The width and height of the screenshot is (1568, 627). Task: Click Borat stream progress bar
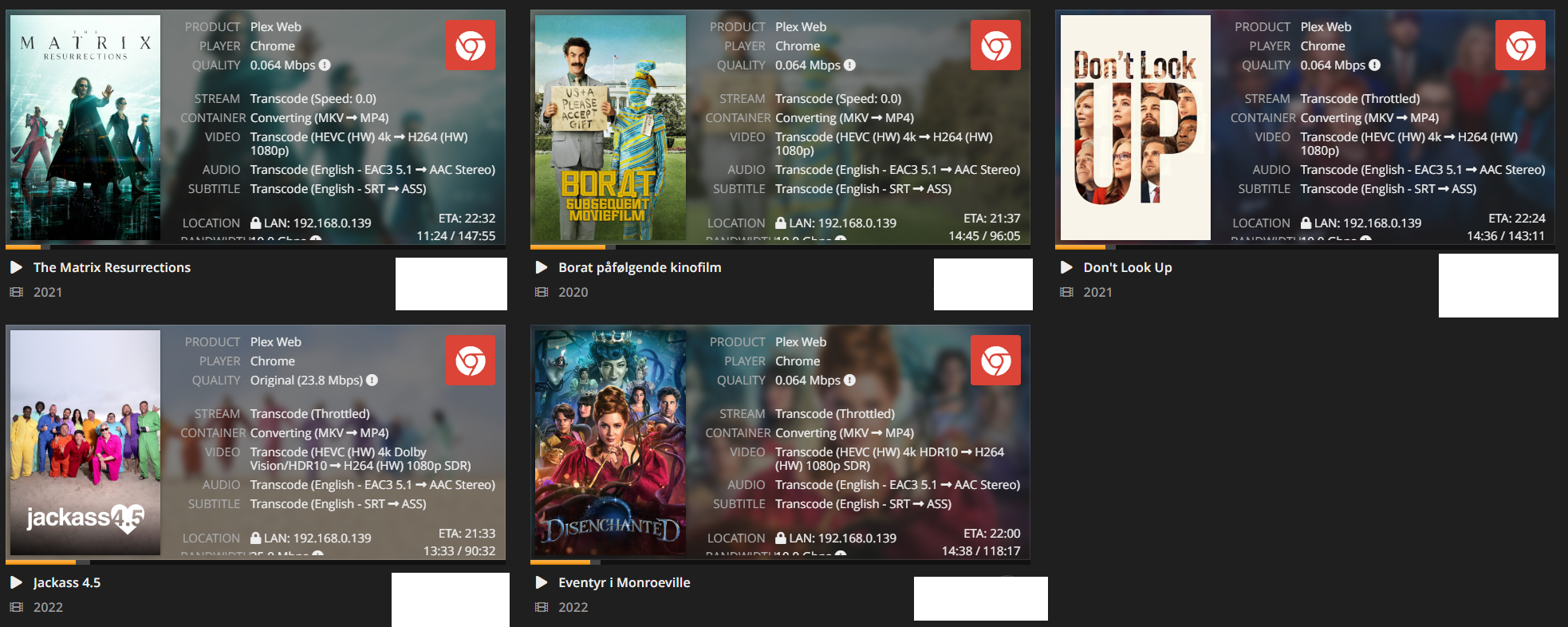pyautogui.click(x=780, y=247)
